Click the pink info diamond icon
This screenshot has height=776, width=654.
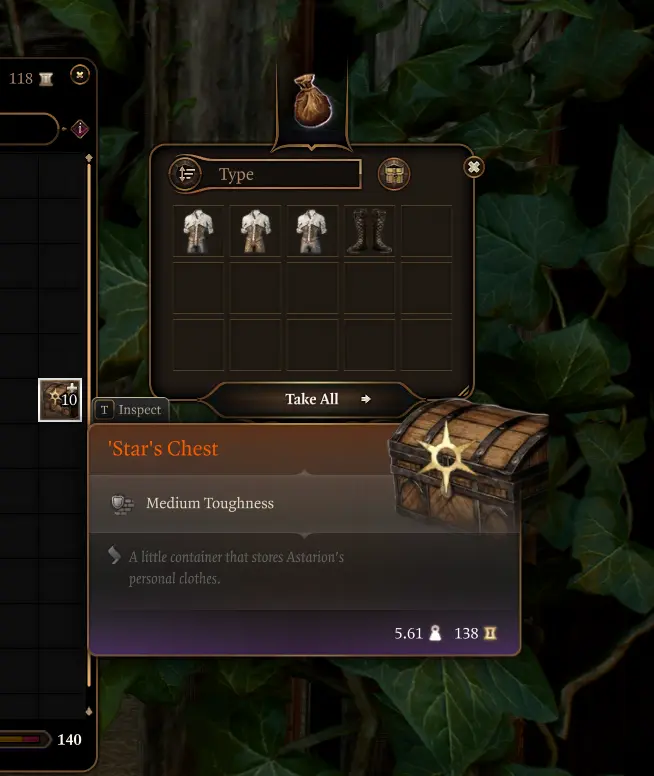(x=80, y=129)
